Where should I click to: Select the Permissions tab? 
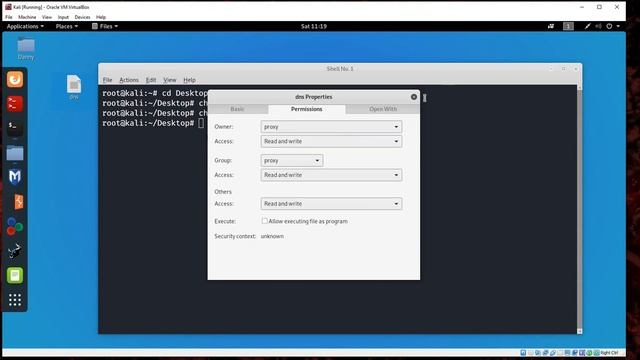tap(307, 109)
